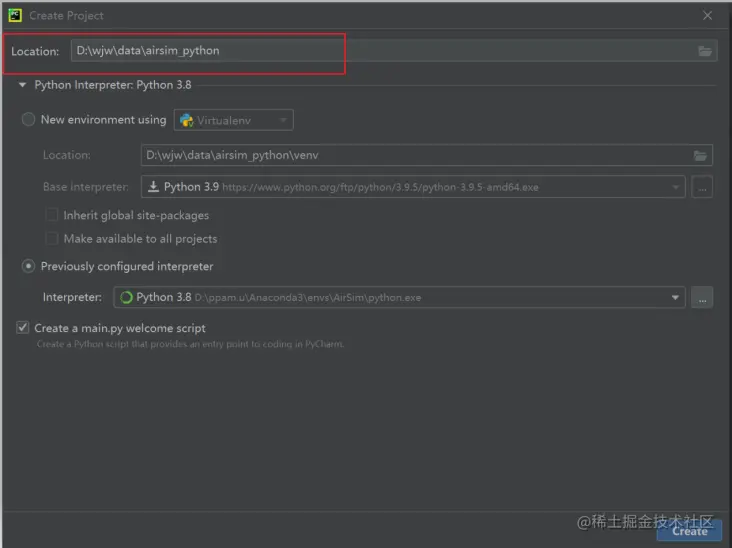732x548 pixels.
Task: Click the Python logo in Virtualenv dropdown
Action: click(186, 120)
